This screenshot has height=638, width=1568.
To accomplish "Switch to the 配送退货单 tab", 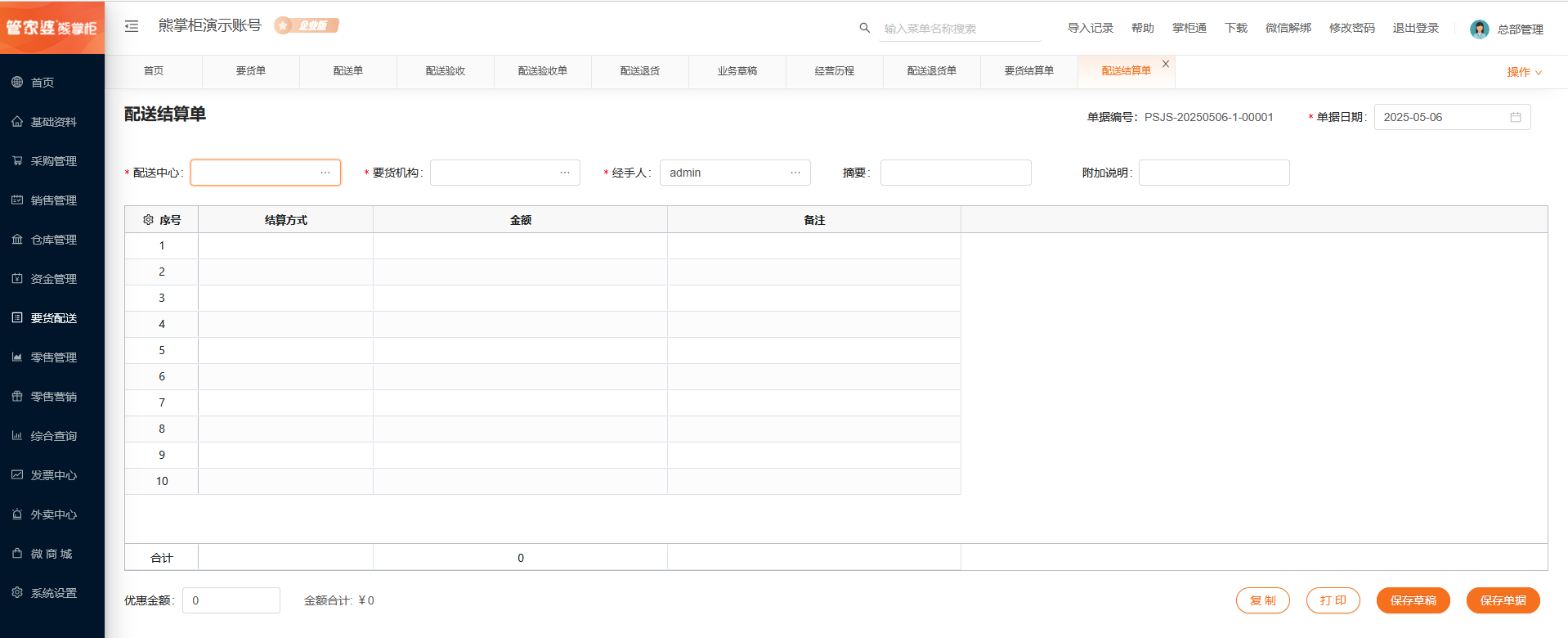I will click(932, 71).
